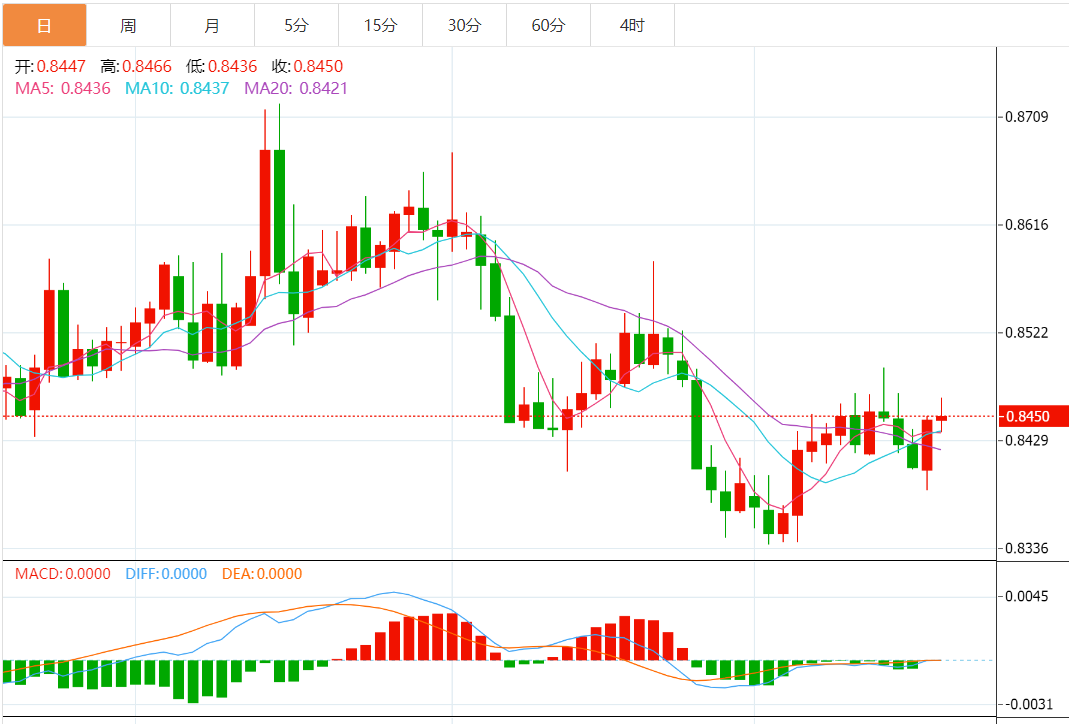The image size is (1069, 724).
Task: Click the 0.8709 price axis label
Action: pyautogui.click(x=1027, y=117)
